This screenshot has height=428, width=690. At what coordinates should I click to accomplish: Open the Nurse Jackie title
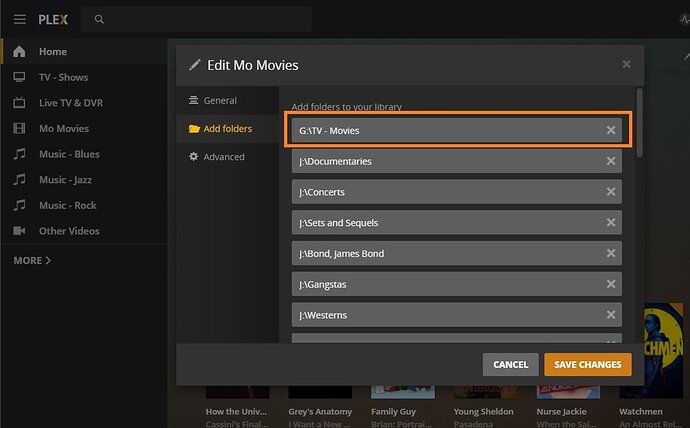click(x=562, y=412)
